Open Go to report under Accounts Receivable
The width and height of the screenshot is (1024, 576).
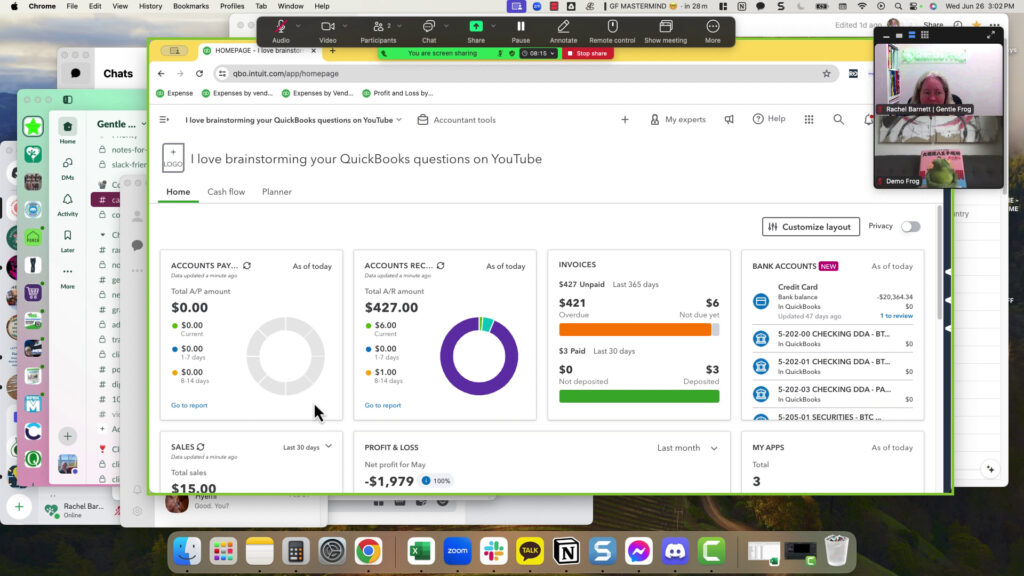pos(382,405)
